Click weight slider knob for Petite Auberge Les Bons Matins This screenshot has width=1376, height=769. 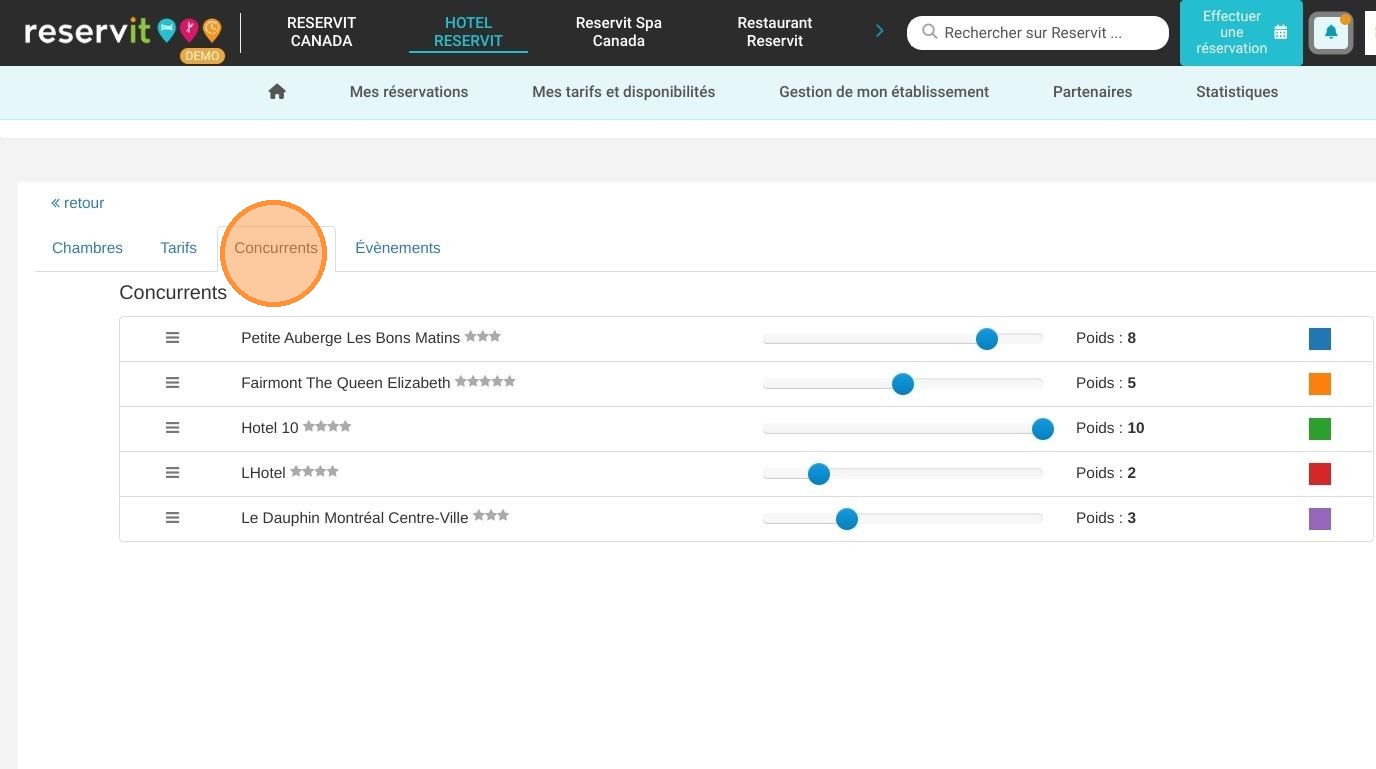pyautogui.click(x=987, y=339)
